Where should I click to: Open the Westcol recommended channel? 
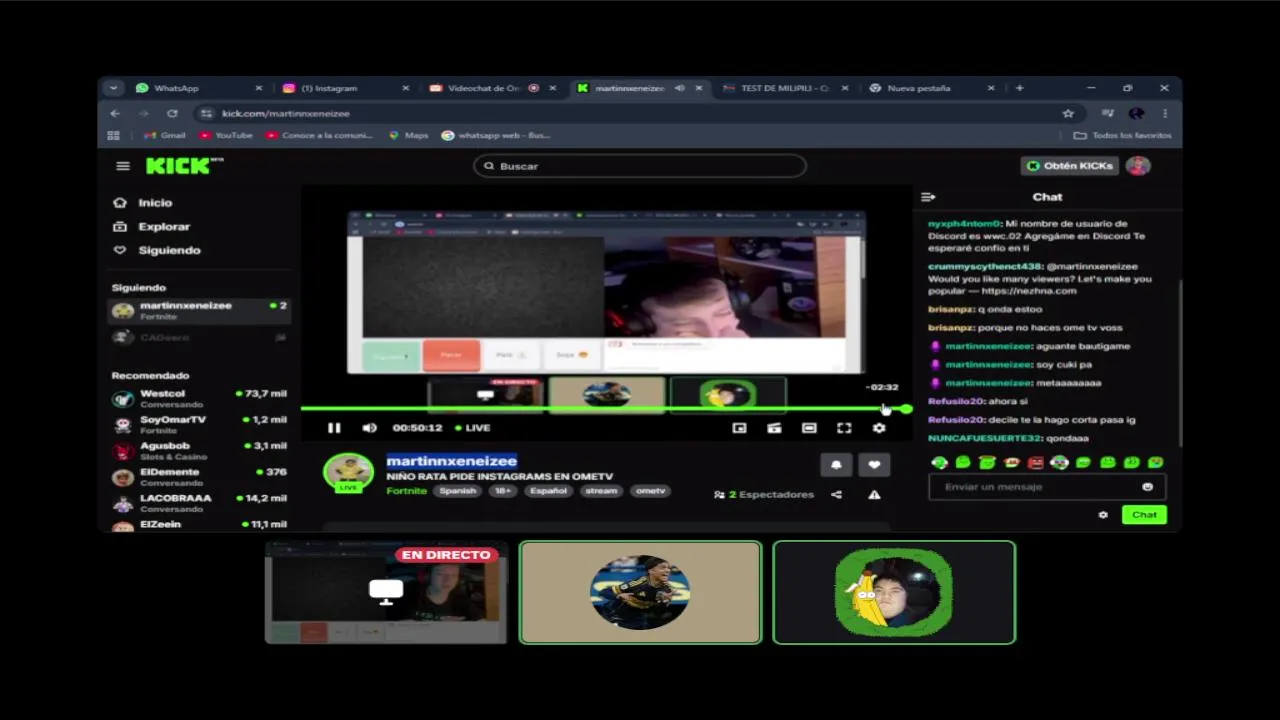199,399
